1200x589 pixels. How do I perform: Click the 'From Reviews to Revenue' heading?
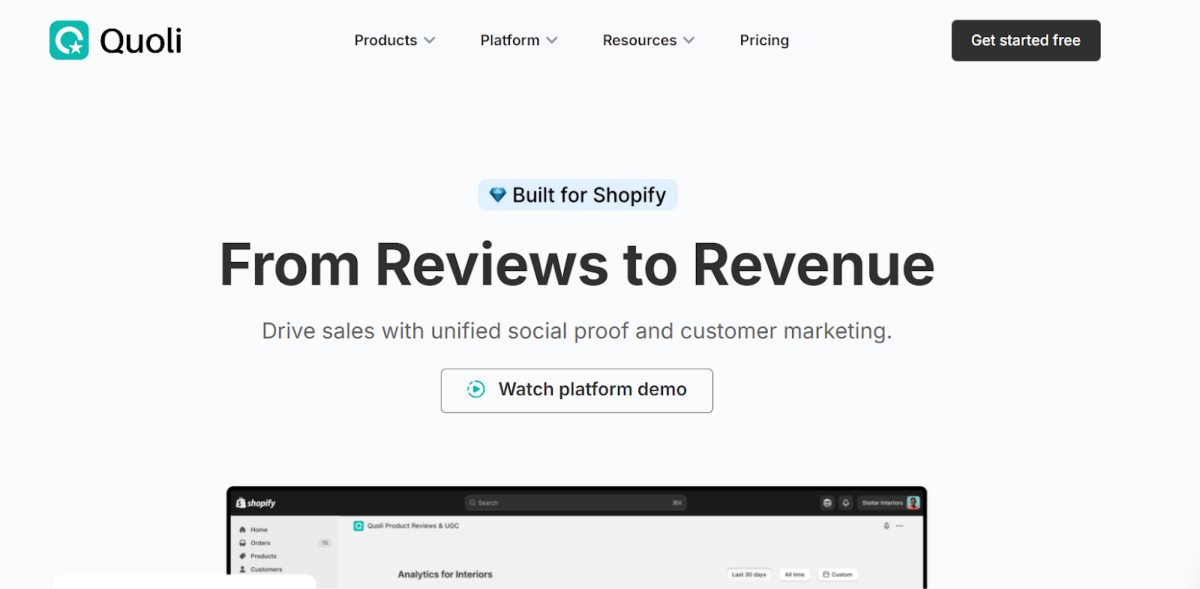coord(577,264)
